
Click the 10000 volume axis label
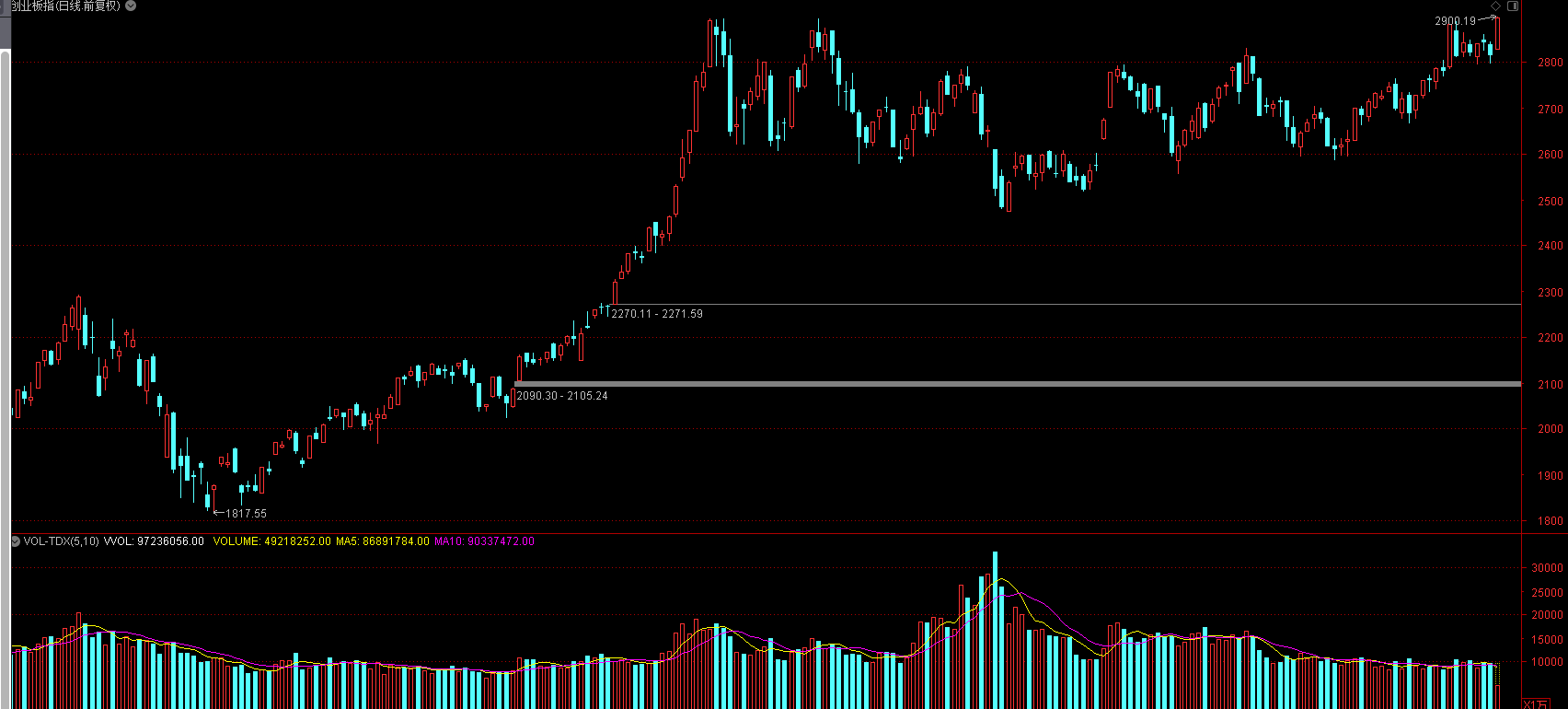[1547, 662]
